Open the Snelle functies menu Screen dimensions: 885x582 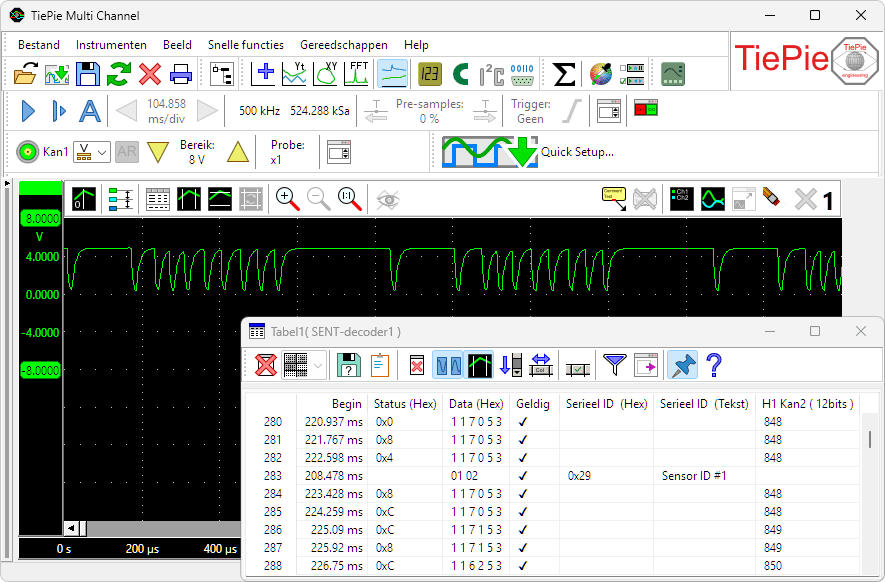246,45
